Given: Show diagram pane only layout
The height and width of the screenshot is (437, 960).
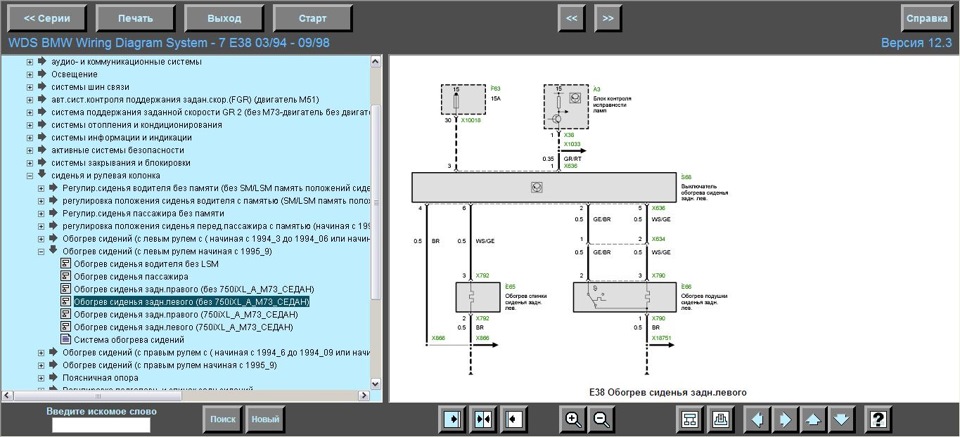Looking at the screenshot, I should [x=514, y=419].
